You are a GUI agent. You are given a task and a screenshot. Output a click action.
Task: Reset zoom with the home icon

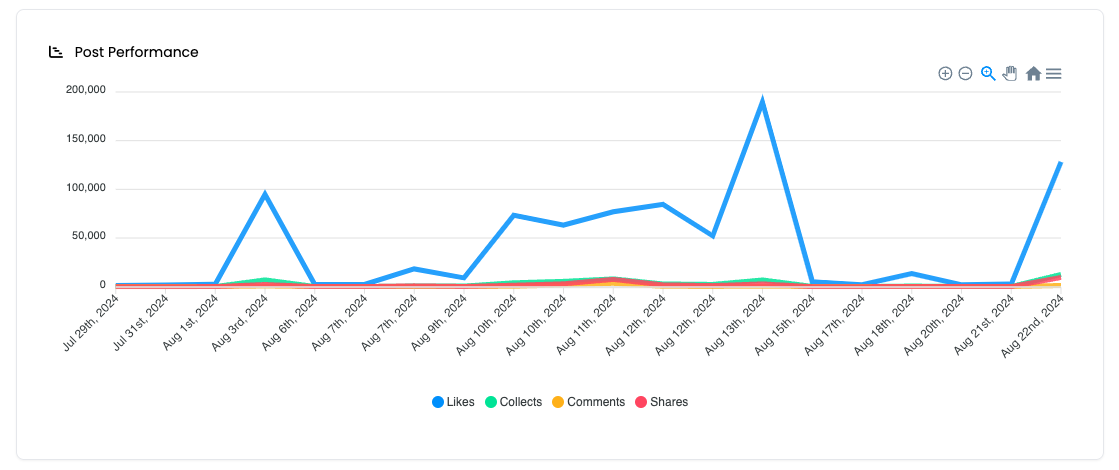click(x=1033, y=73)
